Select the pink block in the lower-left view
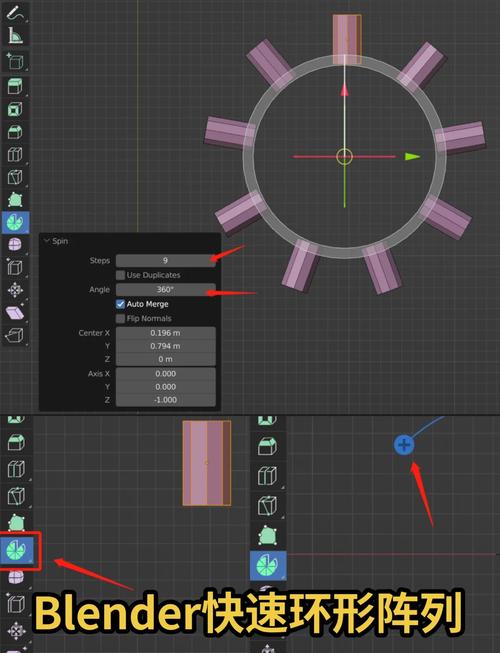The image size is (500, 653). click(x=207, y=463)
